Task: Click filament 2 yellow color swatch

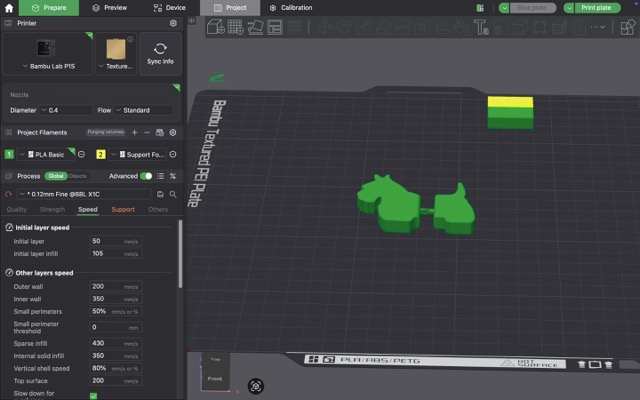Action: [100, 154]
